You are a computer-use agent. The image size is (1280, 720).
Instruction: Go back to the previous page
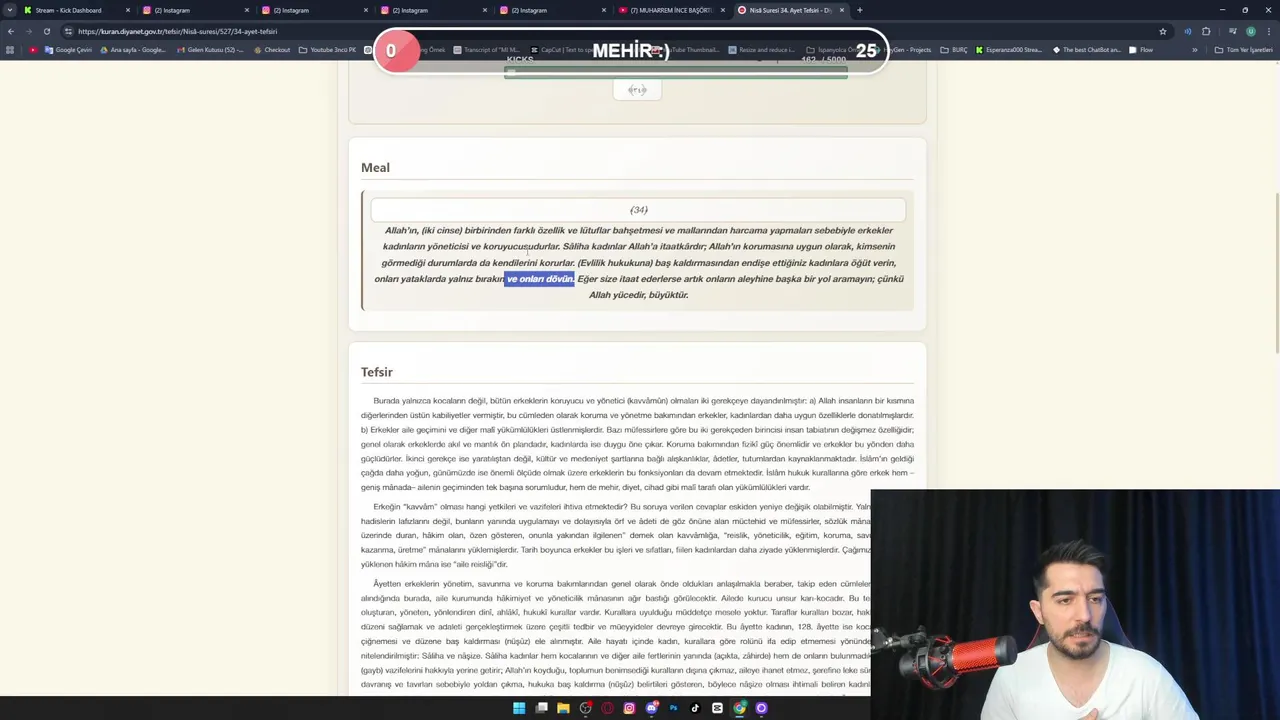click(x=11, y=31)
